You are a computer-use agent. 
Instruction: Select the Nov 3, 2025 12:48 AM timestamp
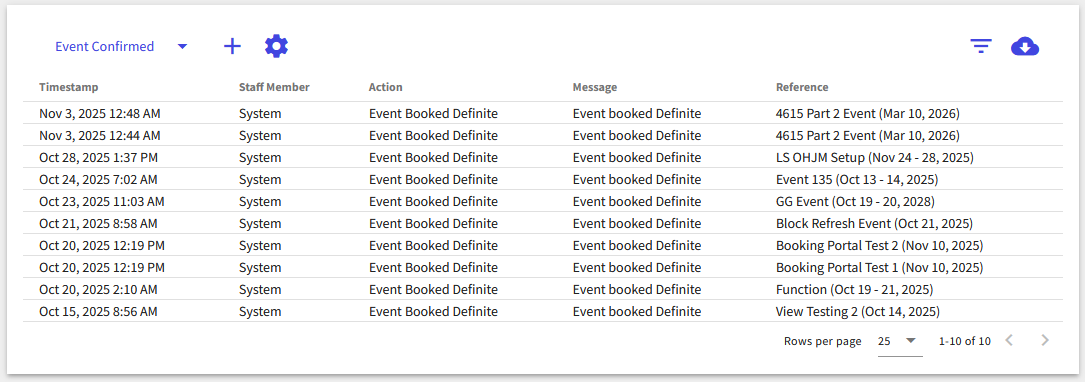tap(100, 113)
